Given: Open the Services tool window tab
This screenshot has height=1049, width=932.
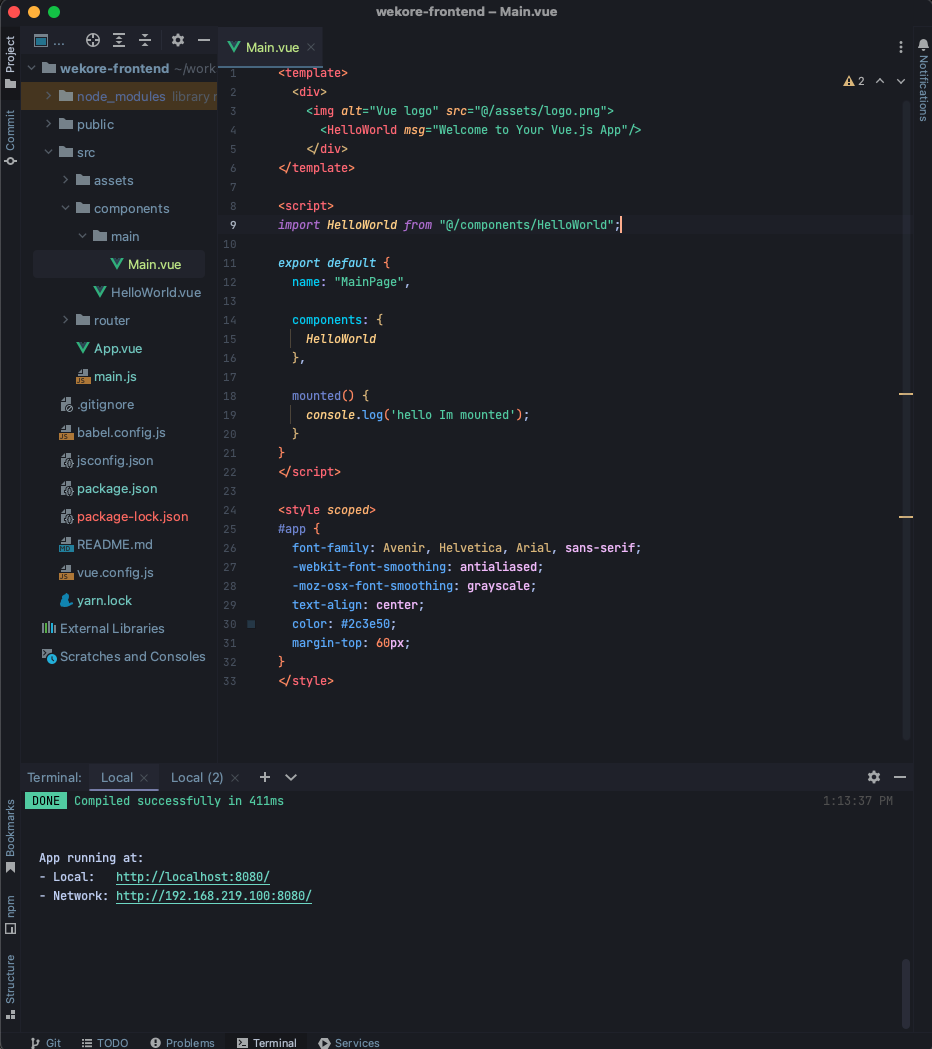Looking at the screenshot, I should [349, 1042].
